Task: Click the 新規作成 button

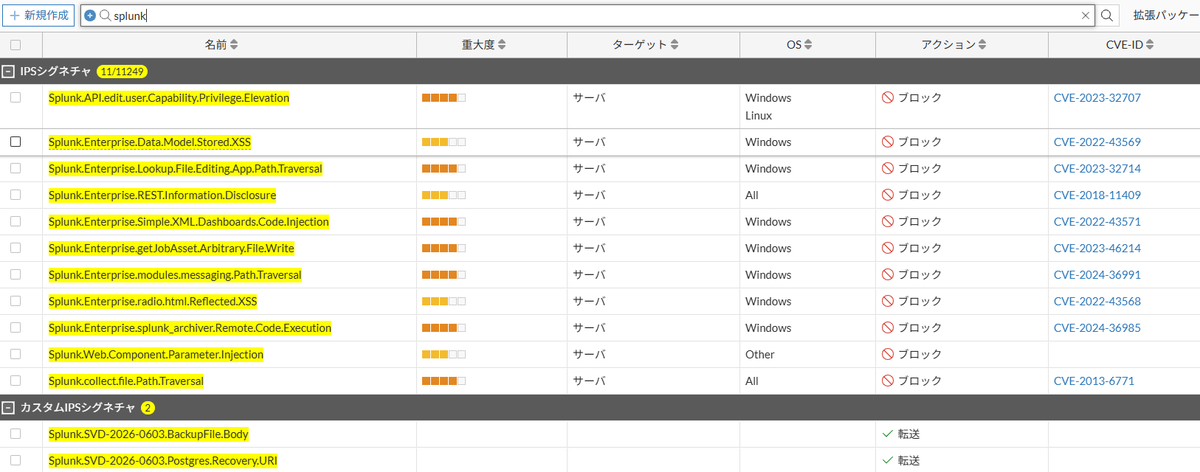Action: coord(39,16)
